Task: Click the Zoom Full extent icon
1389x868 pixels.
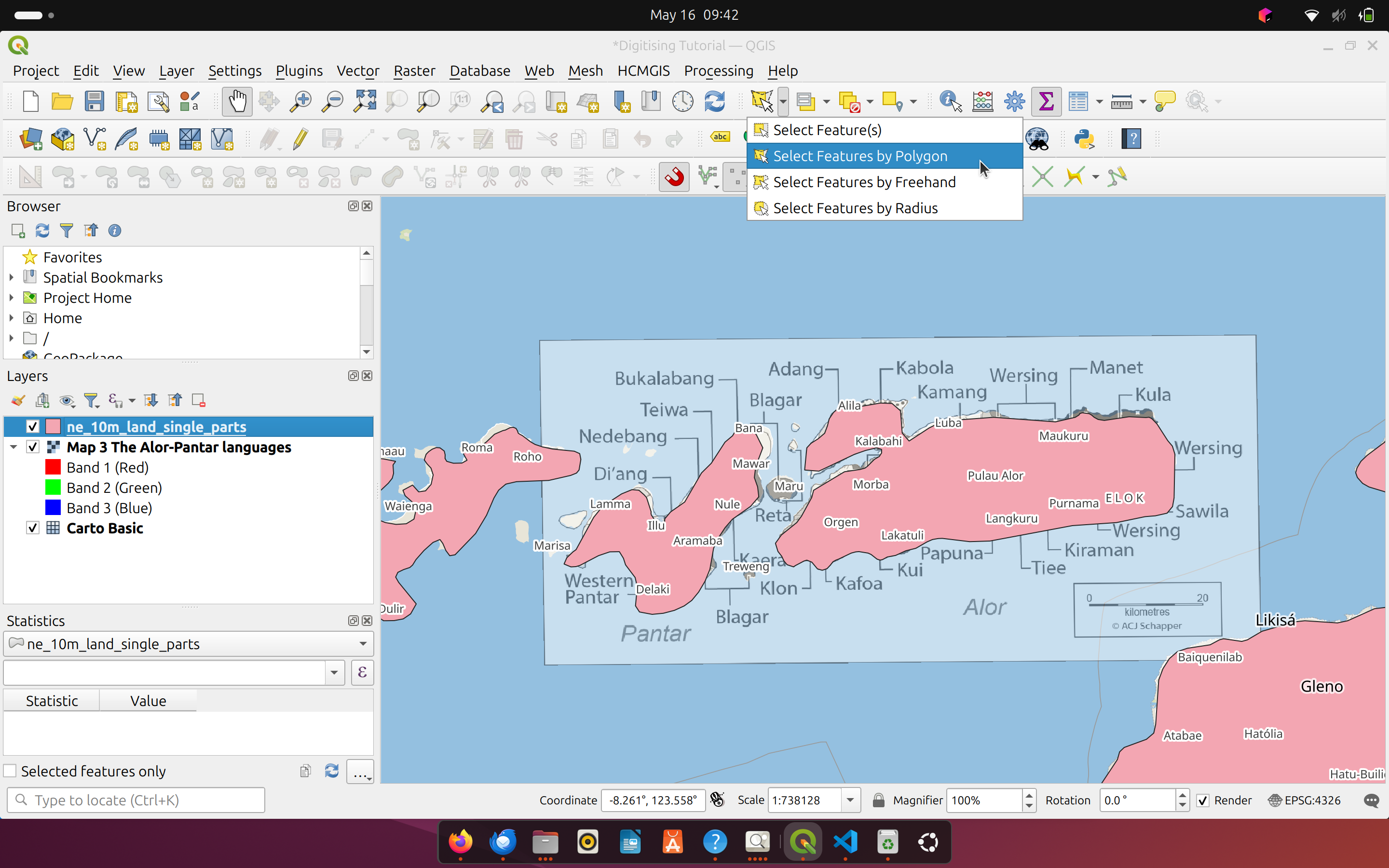Action: coord(365,102)
